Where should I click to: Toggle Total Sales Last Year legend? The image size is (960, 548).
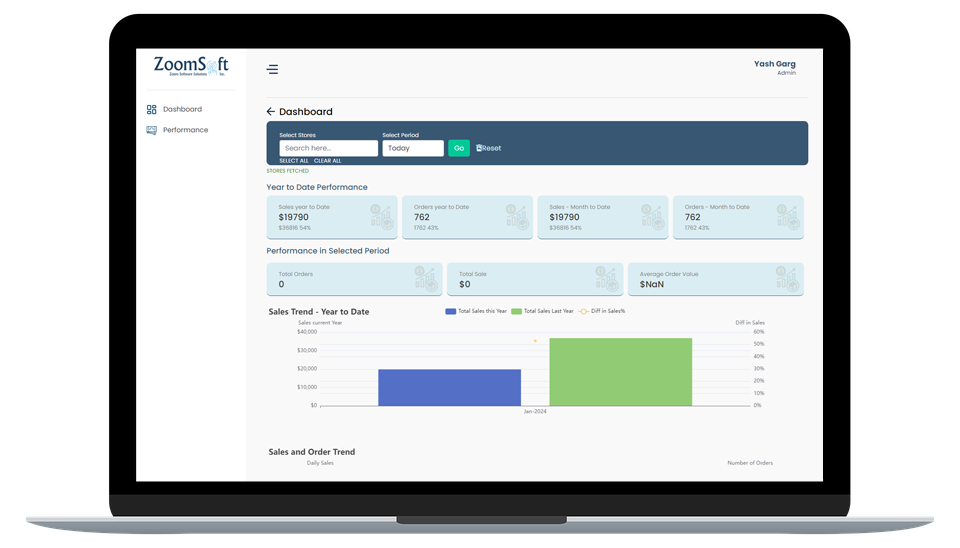(542, 311)
